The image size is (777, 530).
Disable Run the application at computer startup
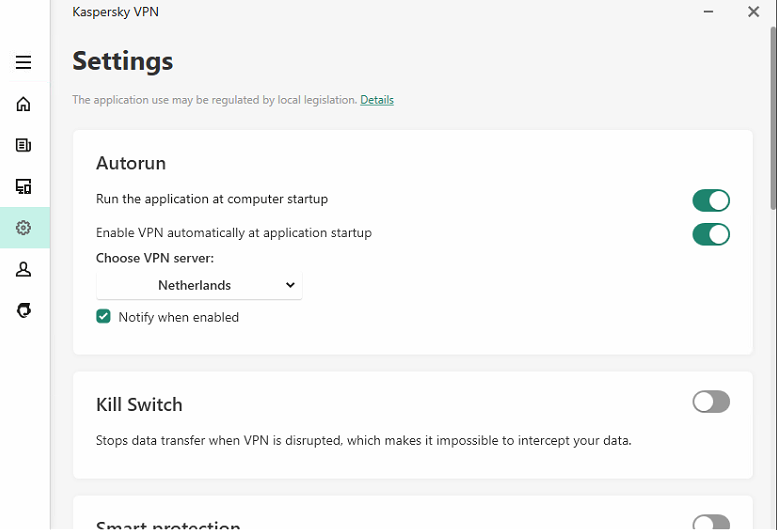[x=711, y=201]
